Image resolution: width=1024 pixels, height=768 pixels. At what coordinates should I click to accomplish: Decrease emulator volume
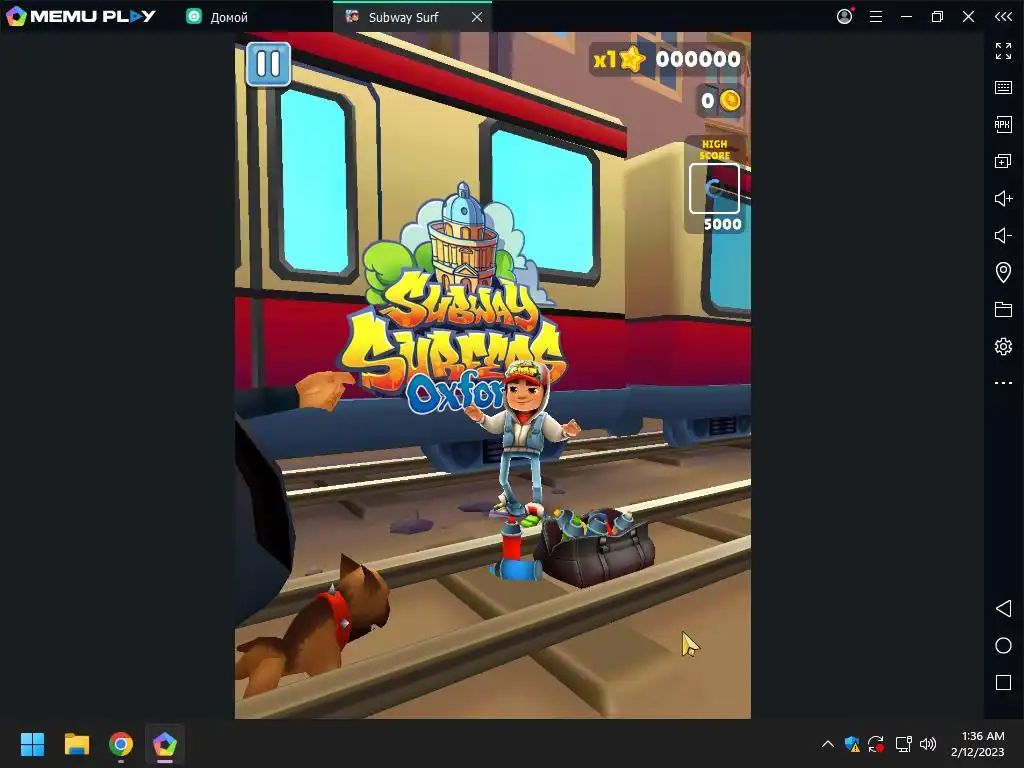click(1003, 235)
